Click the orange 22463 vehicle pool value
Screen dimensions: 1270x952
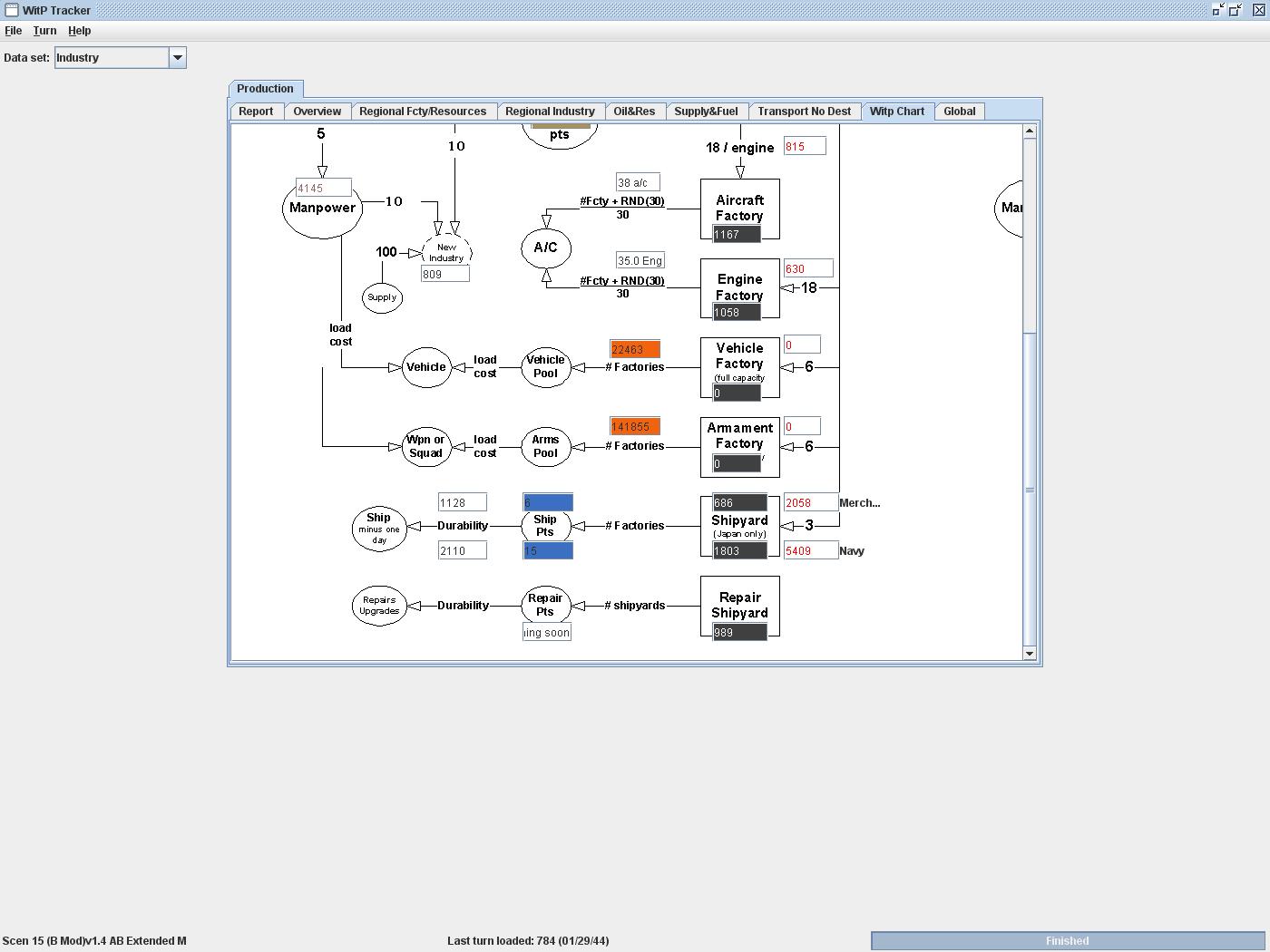point(634,349)
